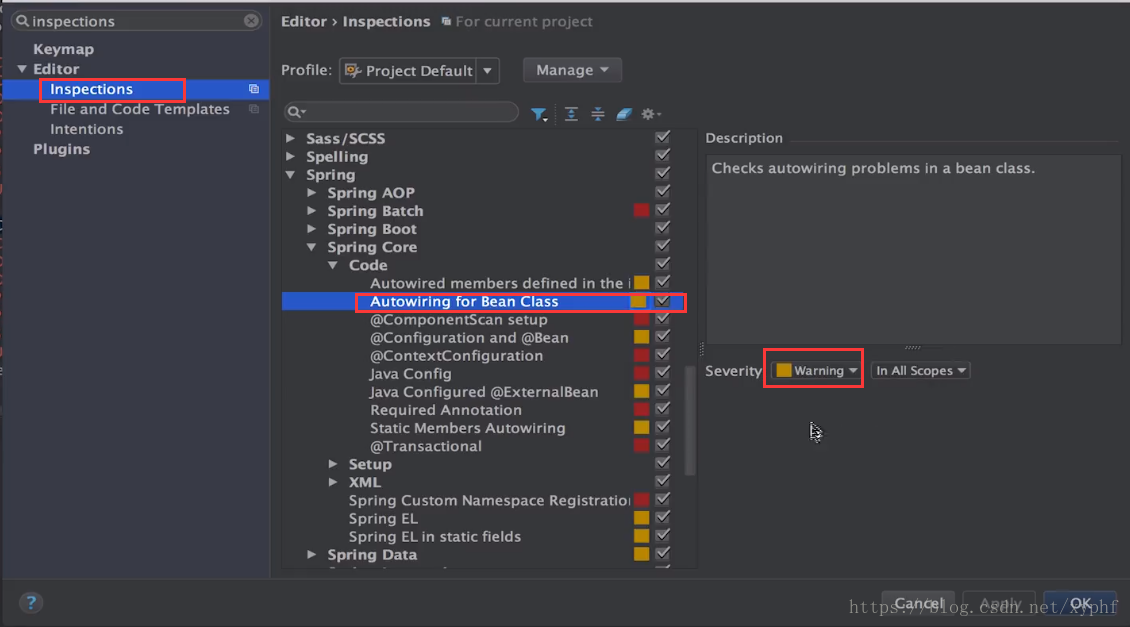
Task: Collapse the Spring group
Action: (290, 174)
